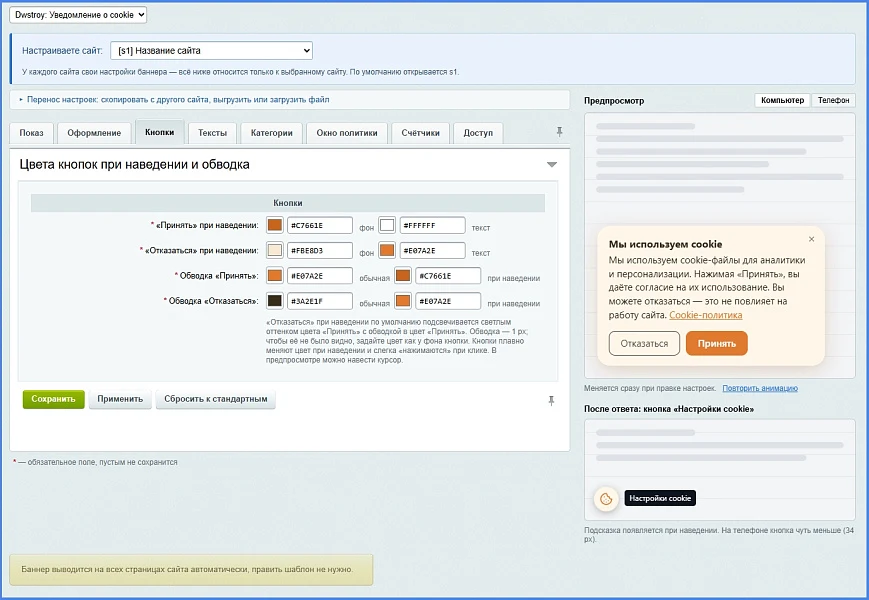869x600 pixels.
Task: Click the #FFFFFF text color field
Action: 432,225
